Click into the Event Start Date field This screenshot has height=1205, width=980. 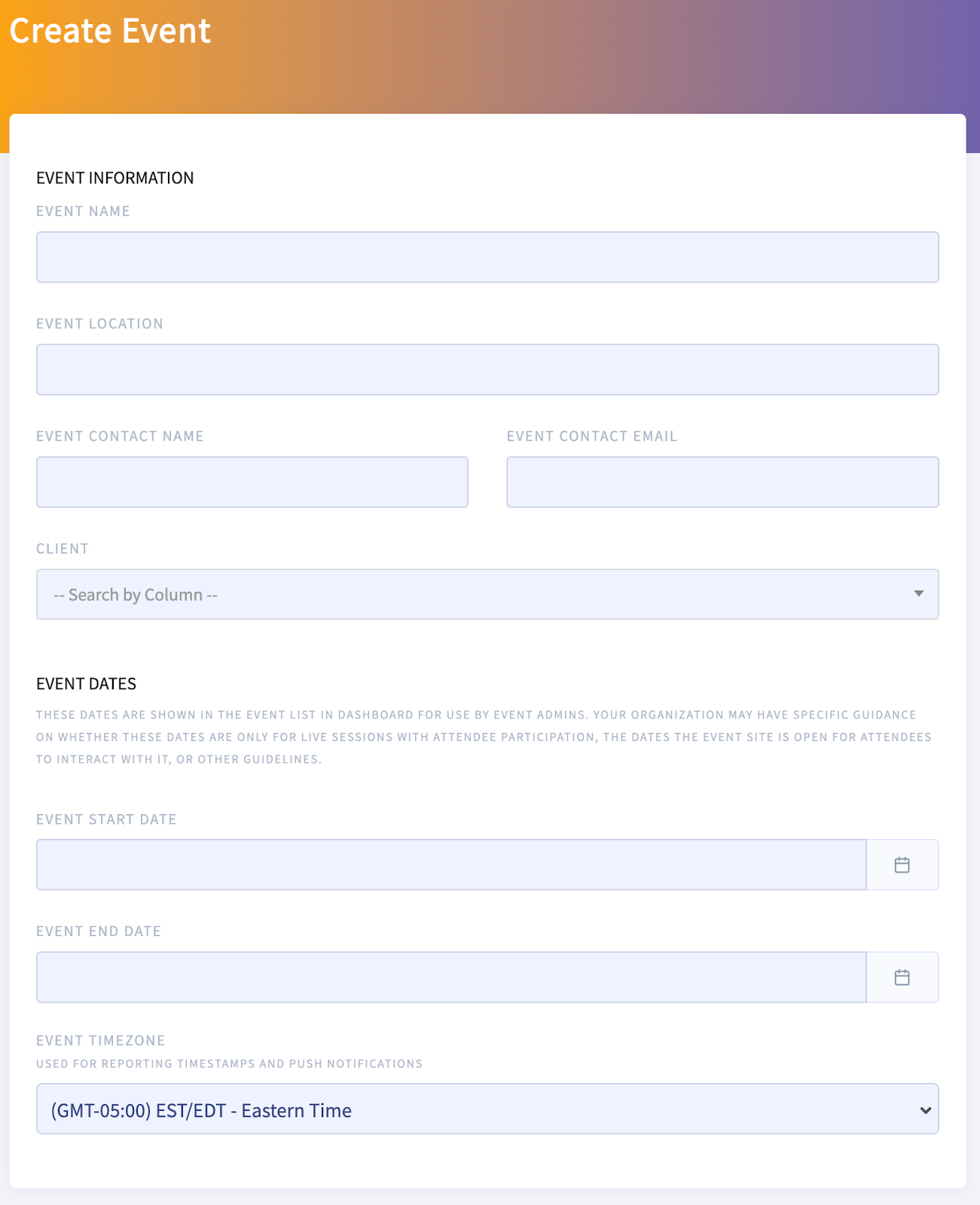[451, 865]
